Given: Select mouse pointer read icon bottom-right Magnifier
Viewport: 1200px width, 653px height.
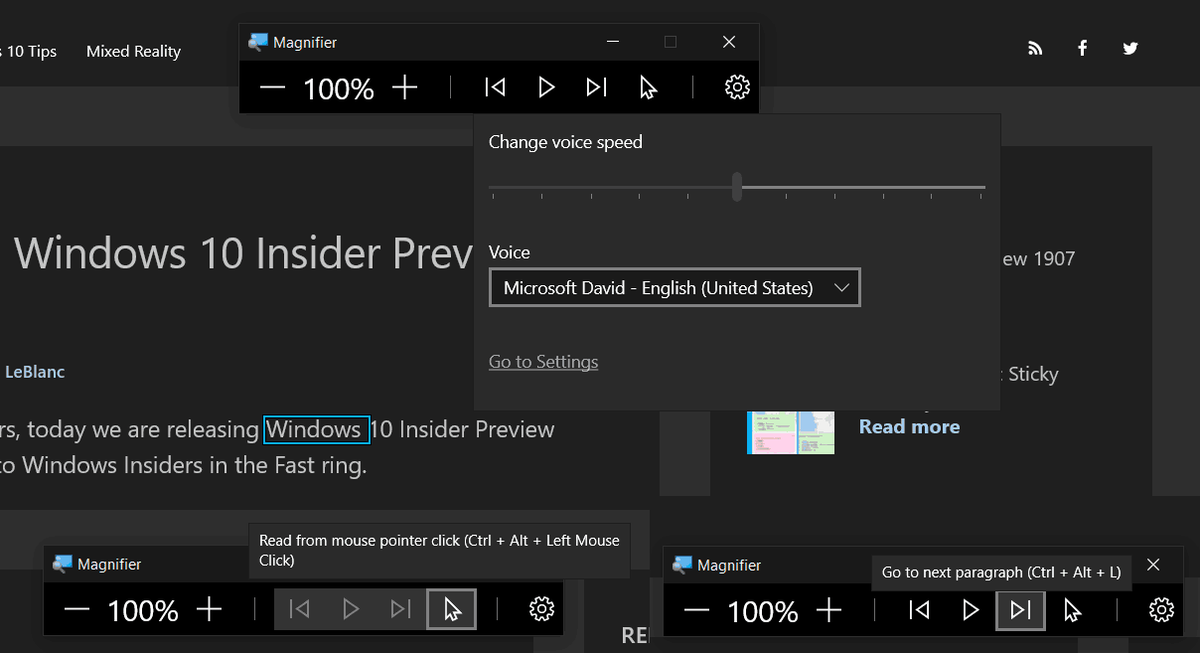Looking at the screenshot, I should pyautogui.click(x=1072, y=610).
